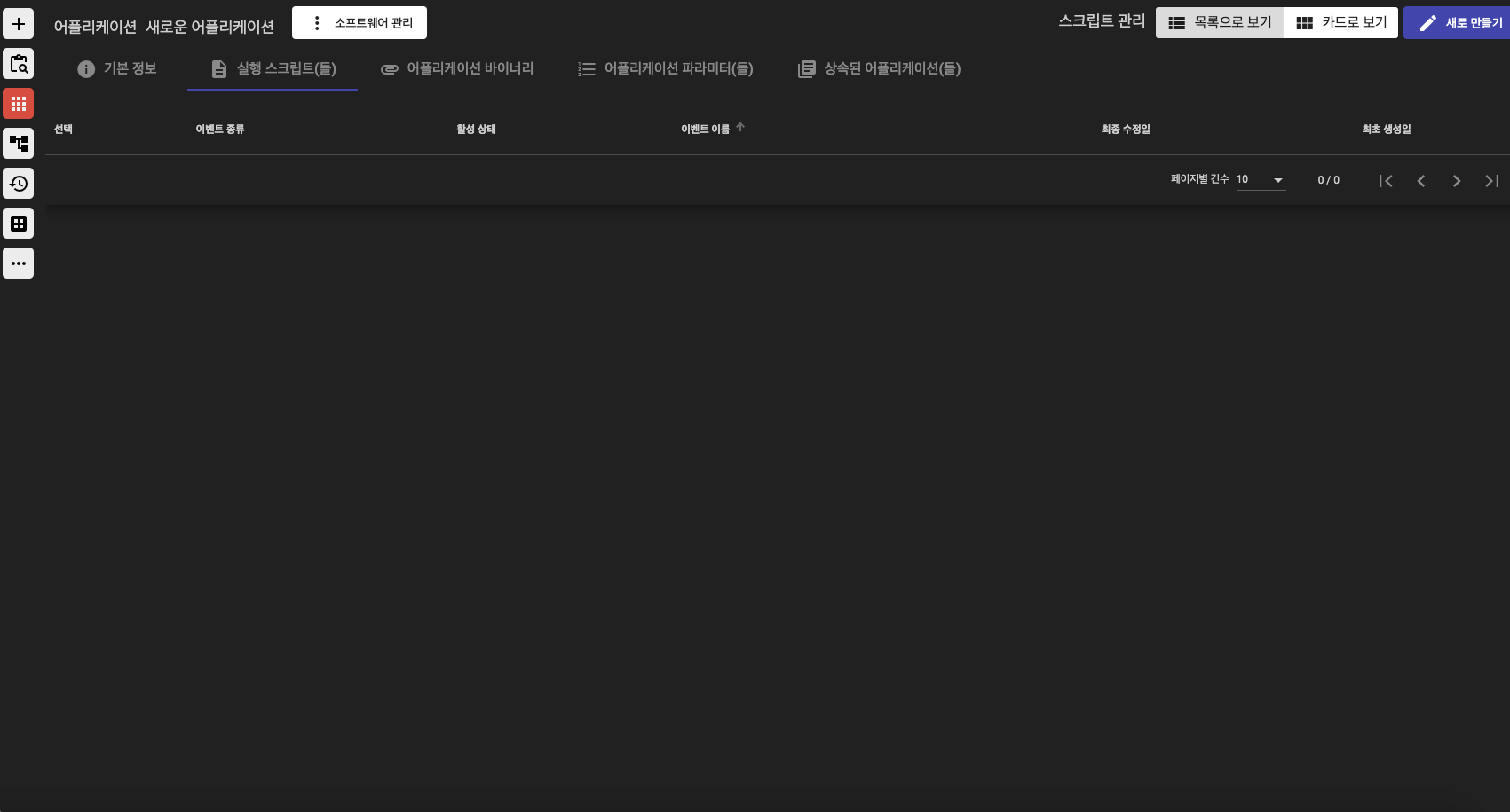Screen dimensions: 1510x812
Task: Select the dashboard grid icon in sidebar
Action: [x=18, y=223]
